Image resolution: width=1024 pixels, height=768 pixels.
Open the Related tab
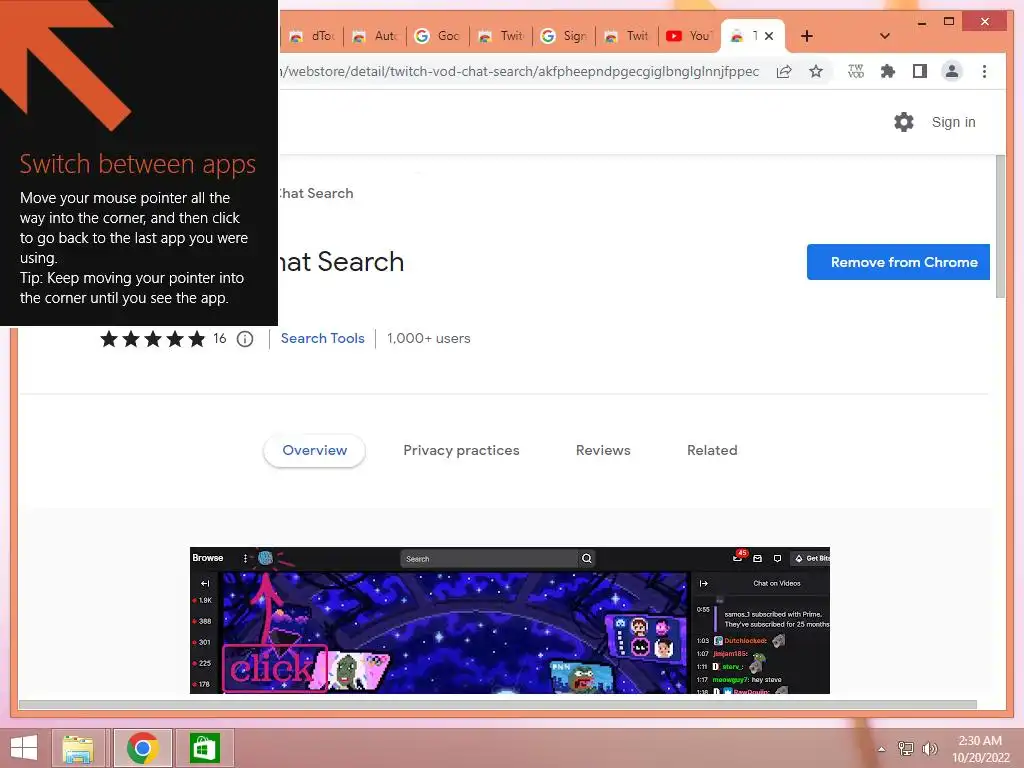(712, 450)
